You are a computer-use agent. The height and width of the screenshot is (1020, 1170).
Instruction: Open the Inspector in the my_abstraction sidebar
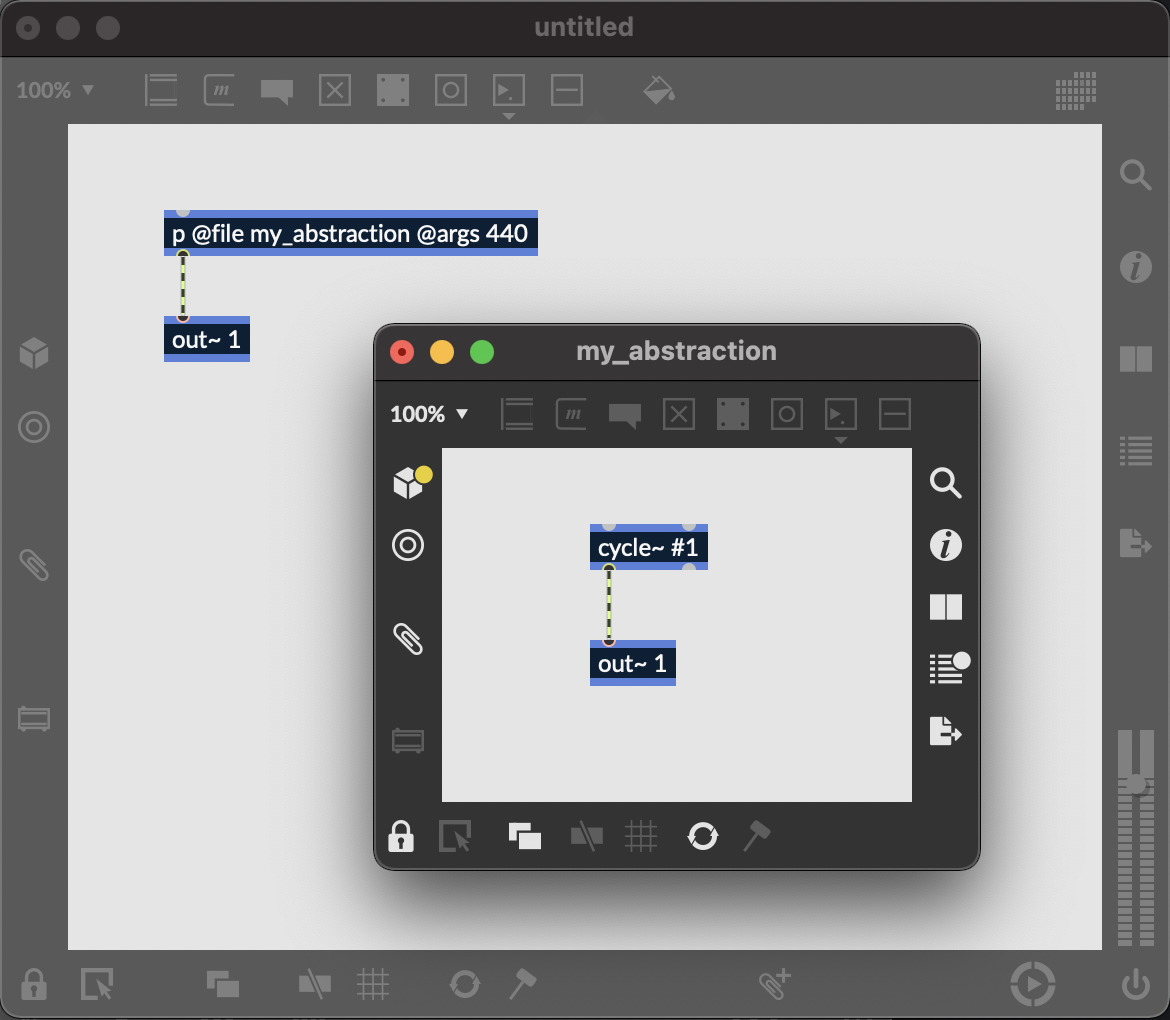pos(945,545)
